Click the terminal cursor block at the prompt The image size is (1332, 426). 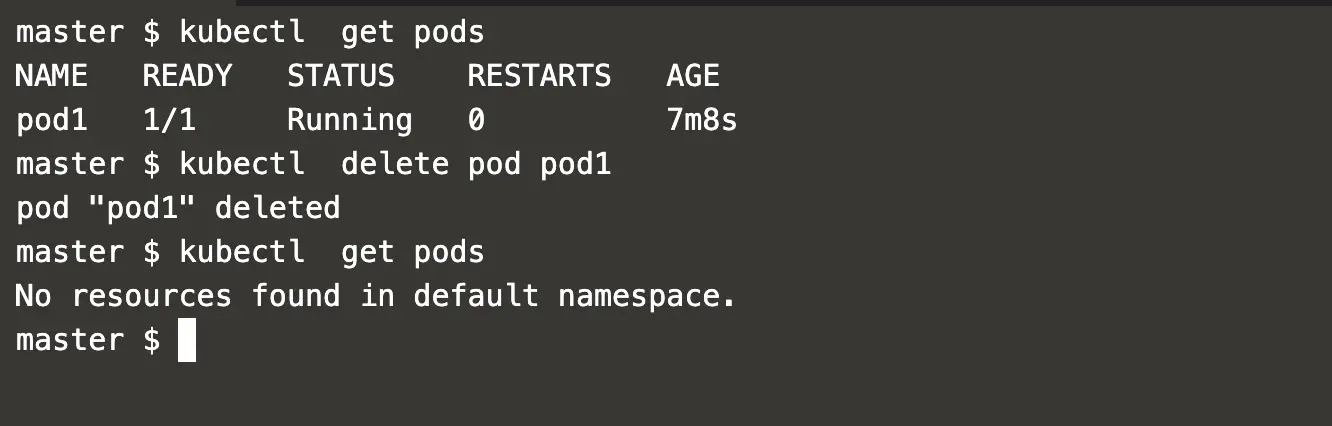187,340
